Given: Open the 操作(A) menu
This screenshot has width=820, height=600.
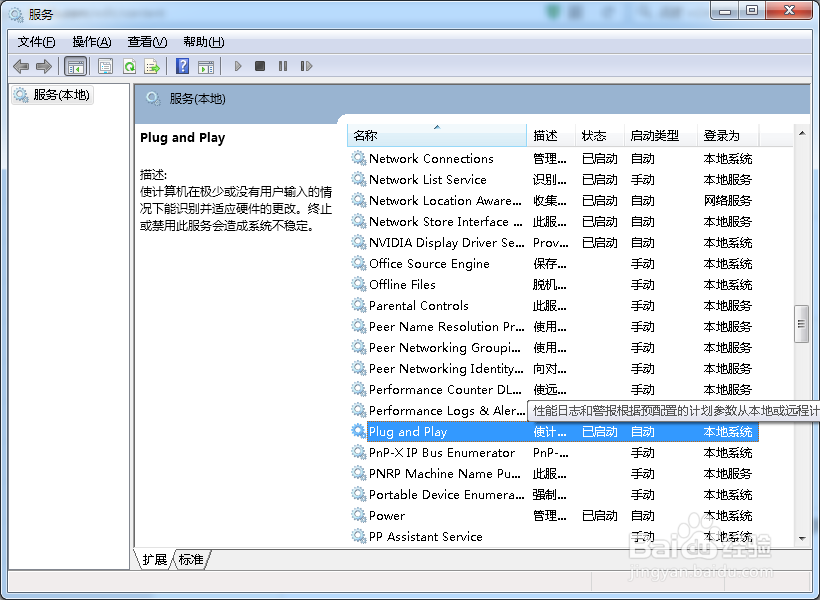Looking at the screenshot, I should 92,42.
